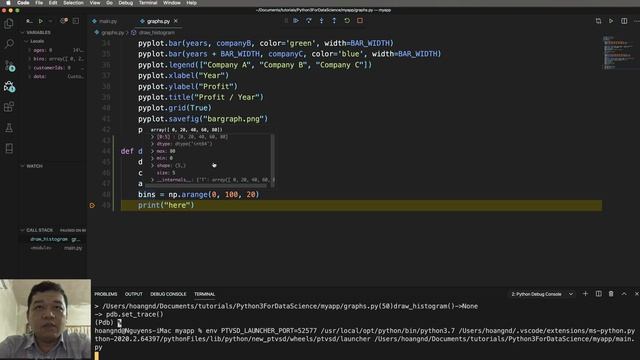Split the editor to the right
Image resolution: width=640 pixels, height=360 pixels.
[x=624, y=21]
